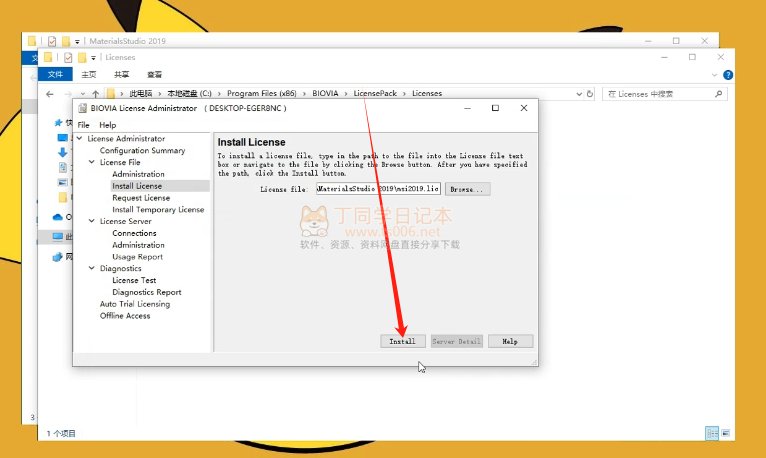The width and height of the screenshot is (766, 458).
Task: Select Install License tree item
Action: [x=137, y=186]
